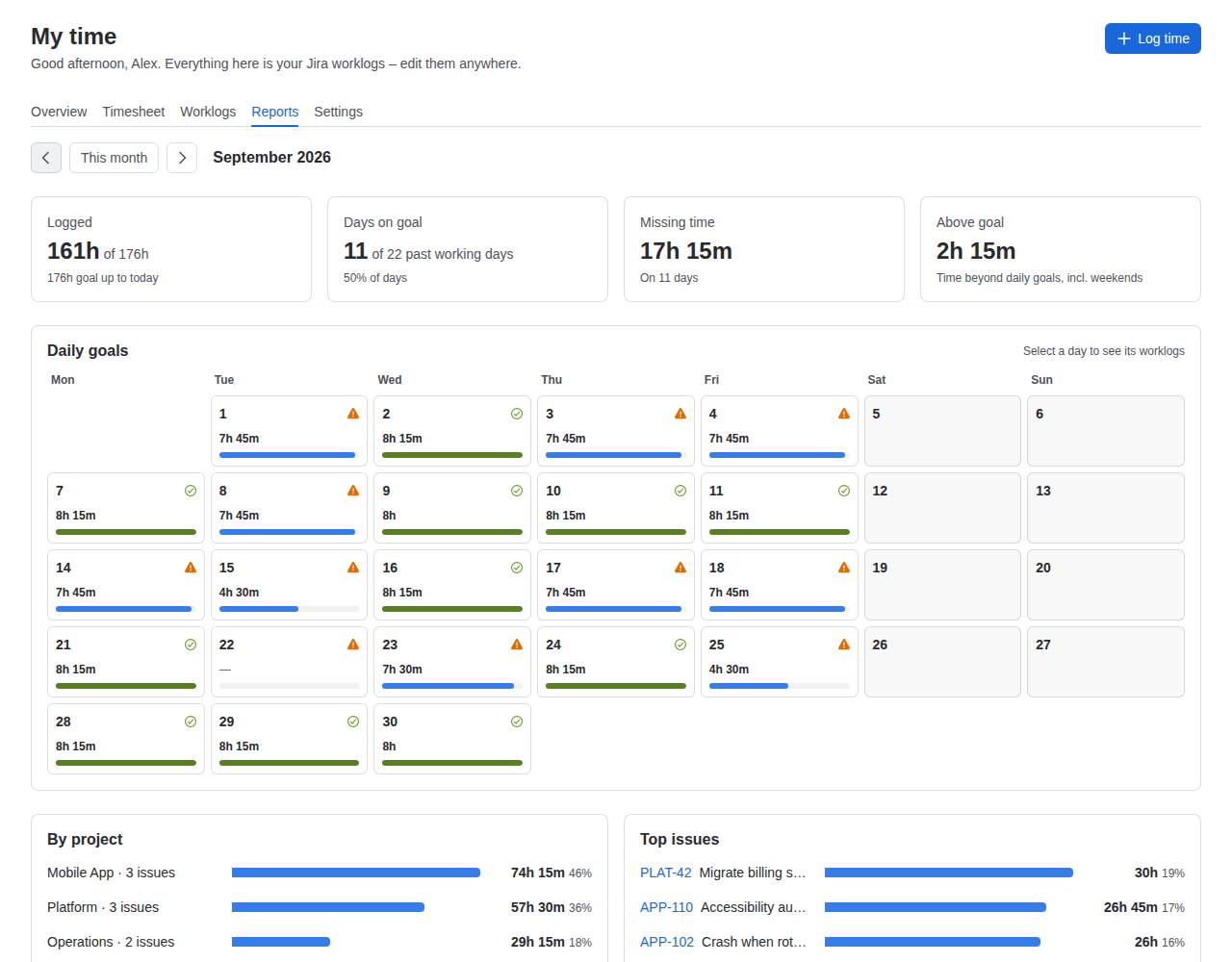Open the APP-110 issue link
This screenshot has width=1232, height=962.
667,907
